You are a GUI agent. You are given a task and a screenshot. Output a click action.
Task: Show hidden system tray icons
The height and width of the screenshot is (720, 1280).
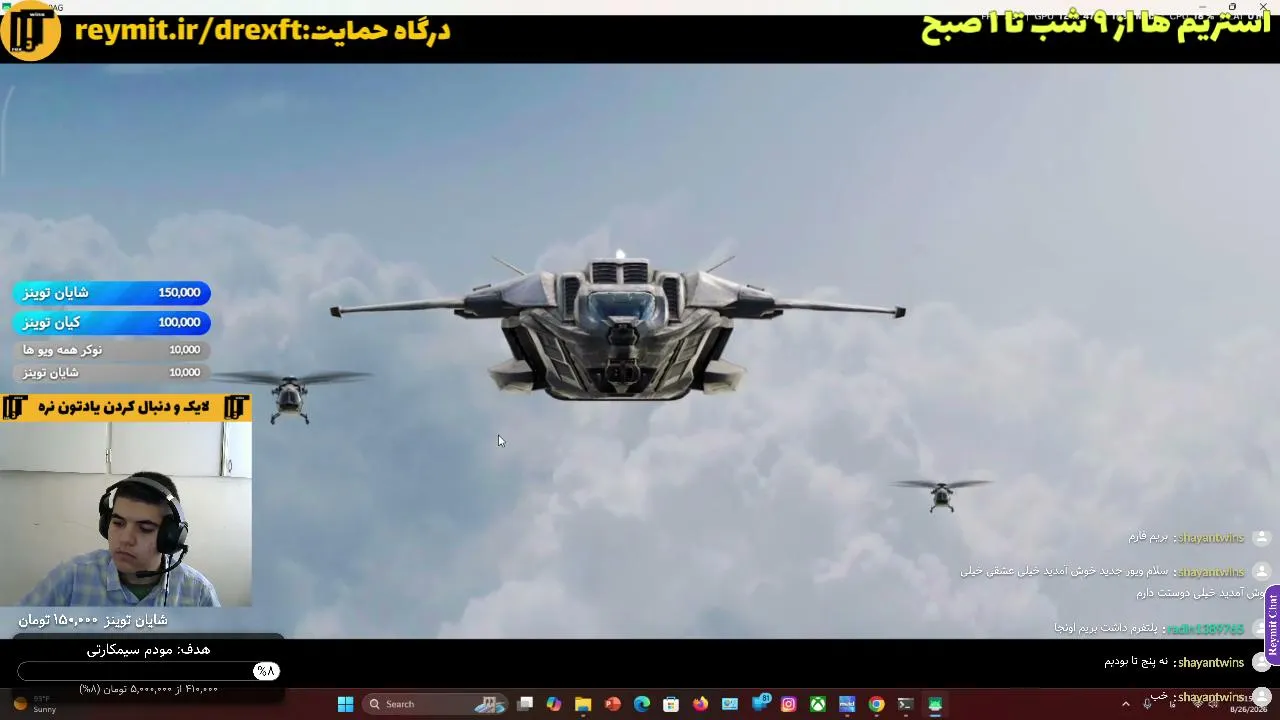[x=1125, y=704]
